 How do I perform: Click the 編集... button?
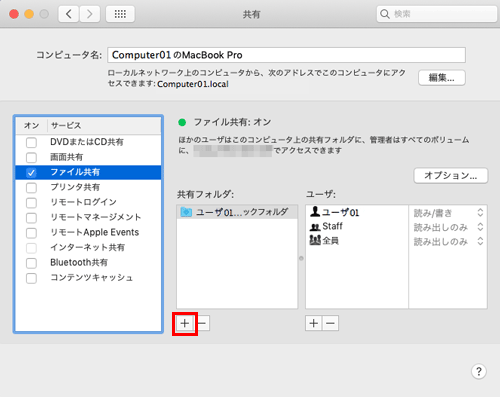click(x=442, y=78)
